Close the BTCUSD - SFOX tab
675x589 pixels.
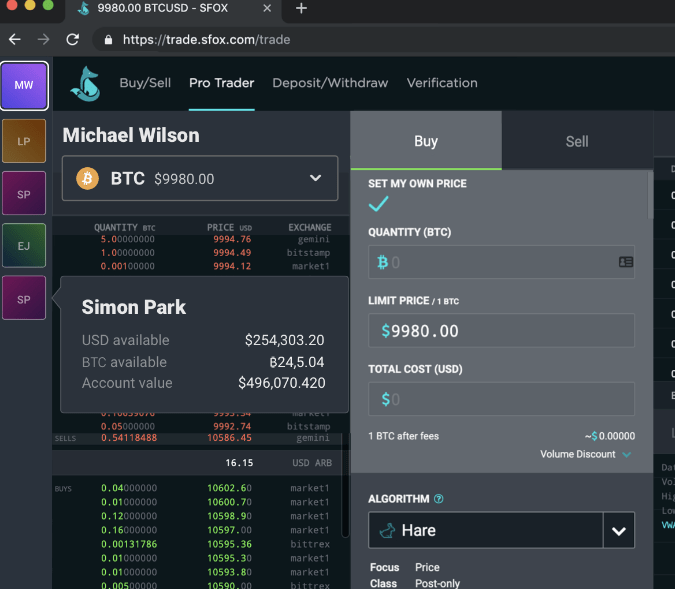pyautogui.click(x=267, y=8)
